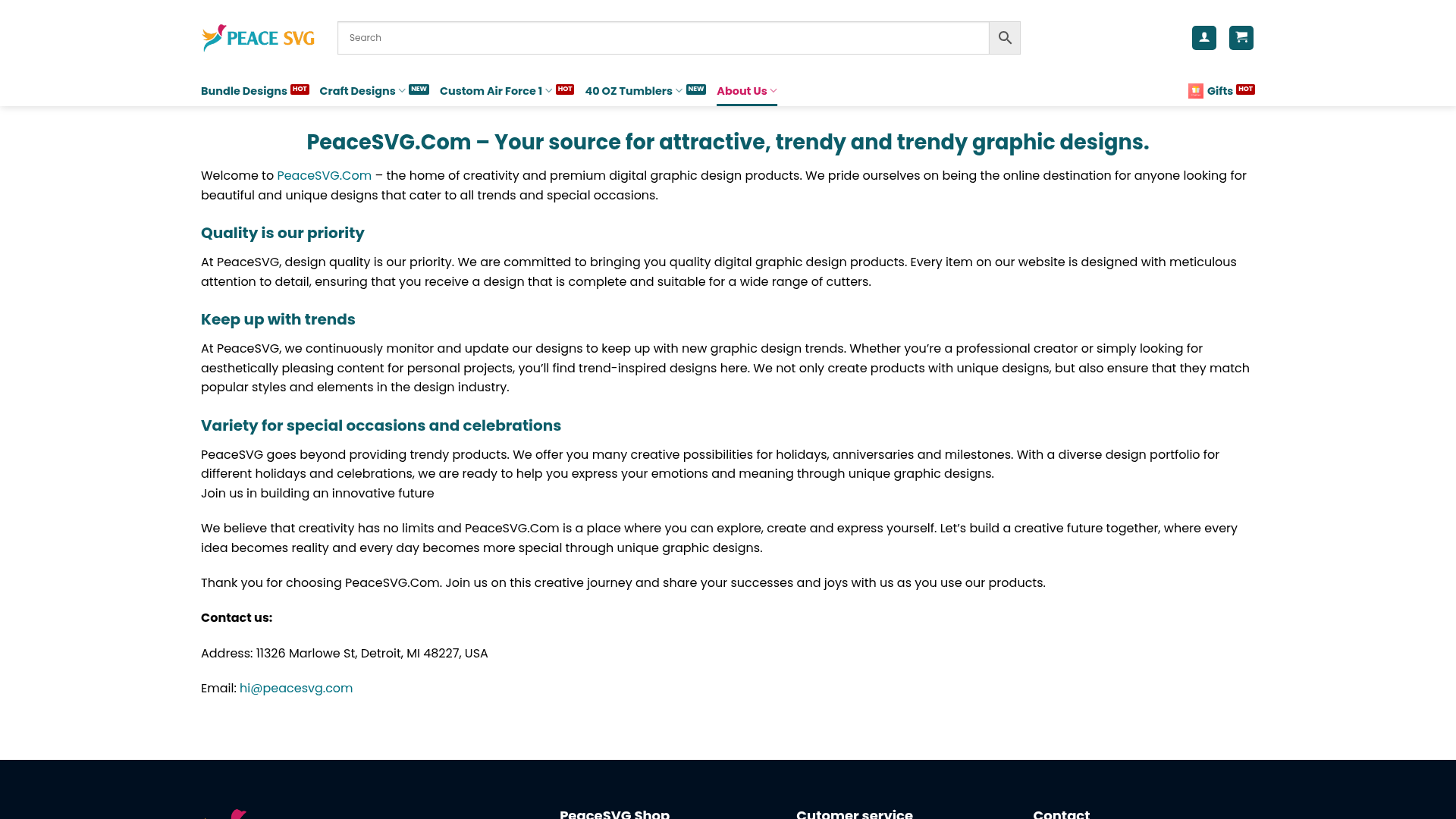Click the hi@peacesvg.com email link
This screenshot has width=1456, height=819.
click(x=297, y=689)
